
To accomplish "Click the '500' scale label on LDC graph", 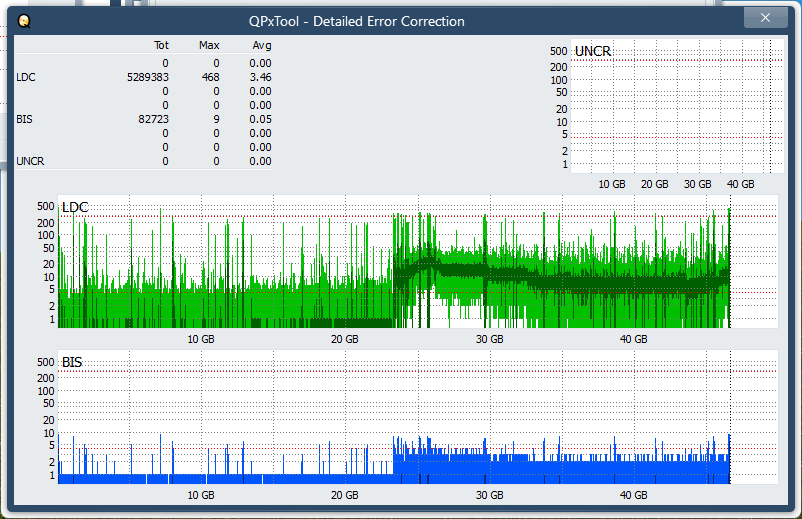I will [x=46, y=206].
